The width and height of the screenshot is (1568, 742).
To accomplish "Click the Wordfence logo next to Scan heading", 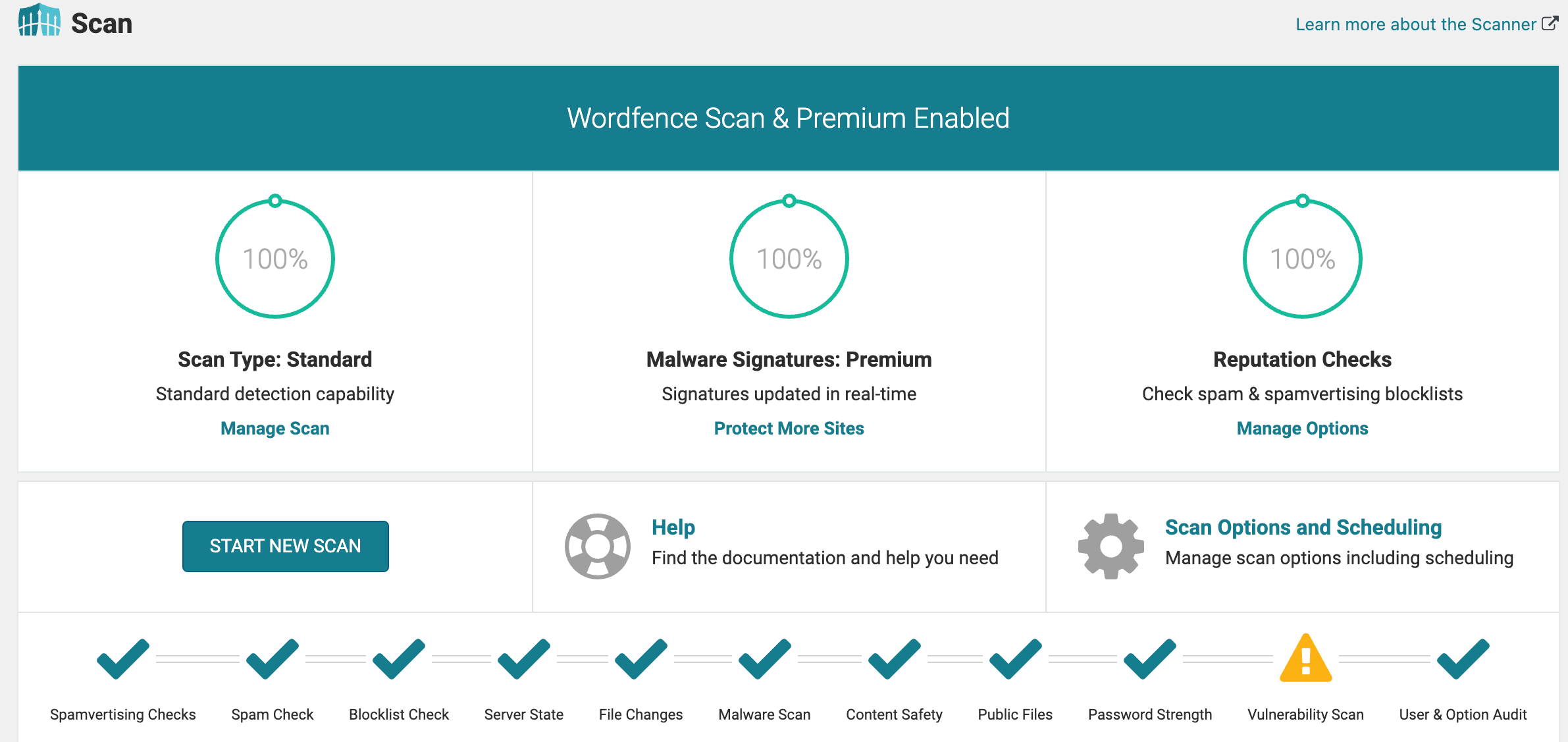I will [x=38, y=22].
